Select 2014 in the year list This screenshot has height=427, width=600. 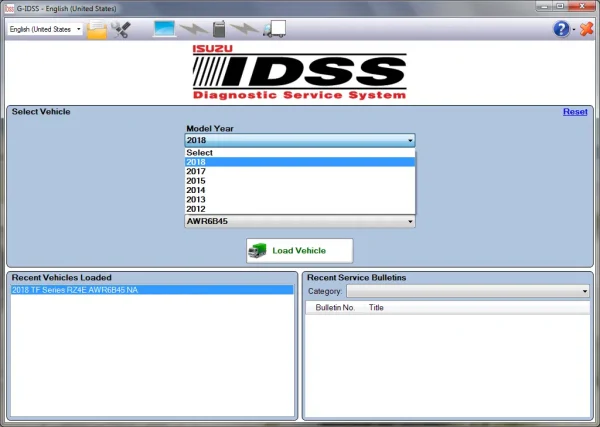pyautogui.click(x=300, y=190)
